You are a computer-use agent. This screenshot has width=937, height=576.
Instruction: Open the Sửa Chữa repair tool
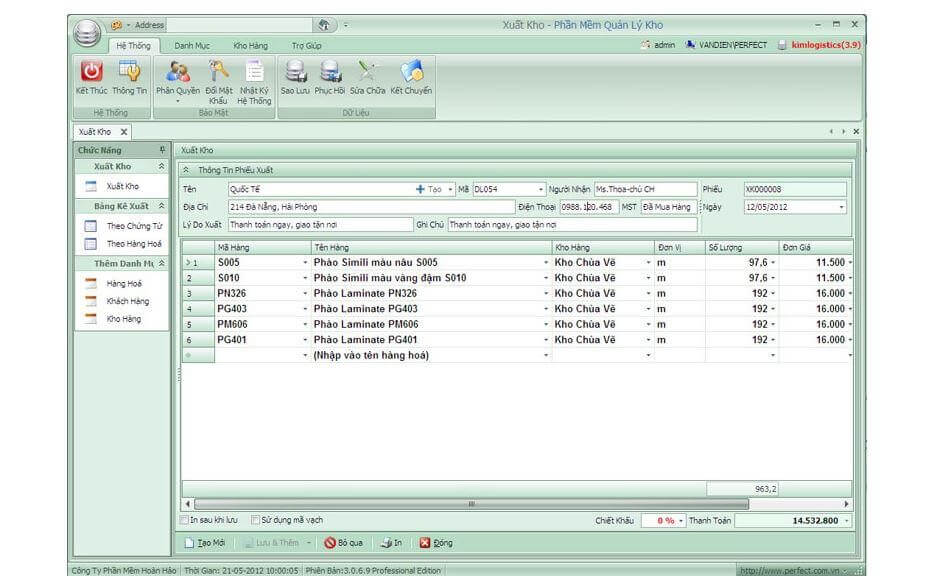pyautogui.click(x=370, y=72)
